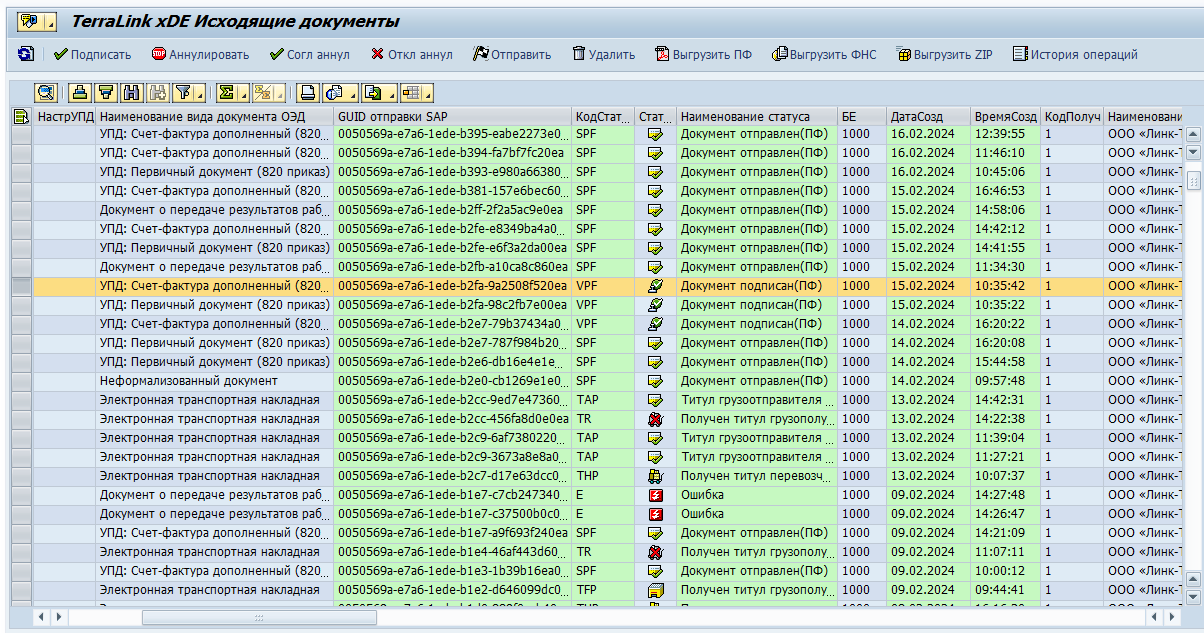Viewport: 1204px width, 633px height.
Task: Click 'История операций' button
Action: tap(1075, 54)
